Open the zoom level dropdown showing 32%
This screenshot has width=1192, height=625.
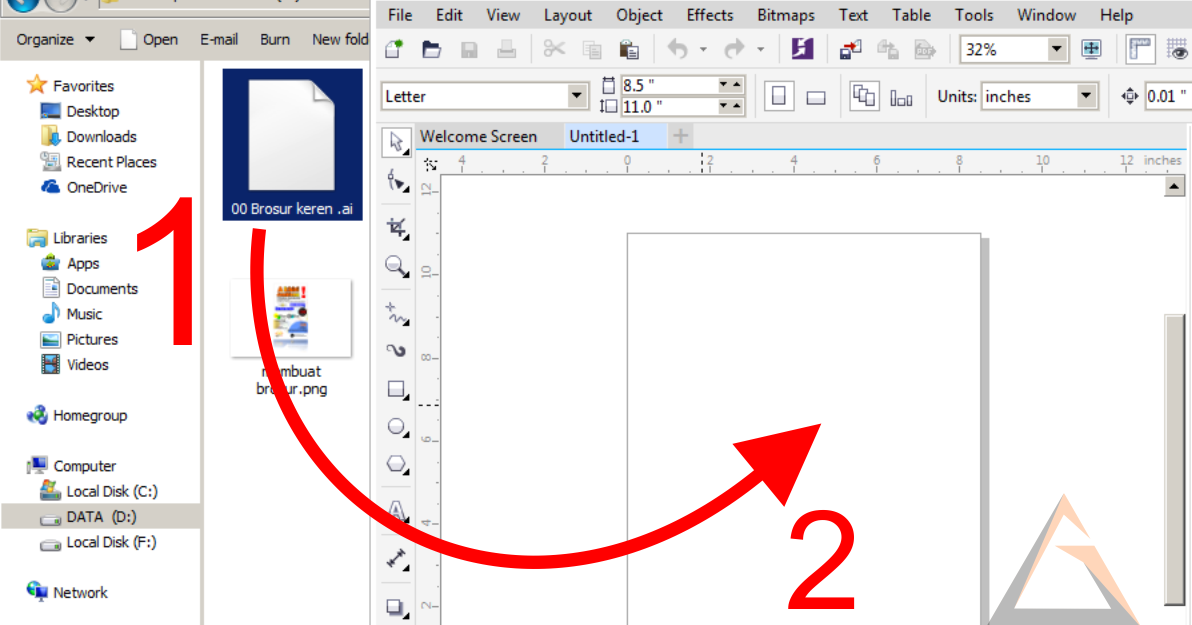(x=1054, y=48)
